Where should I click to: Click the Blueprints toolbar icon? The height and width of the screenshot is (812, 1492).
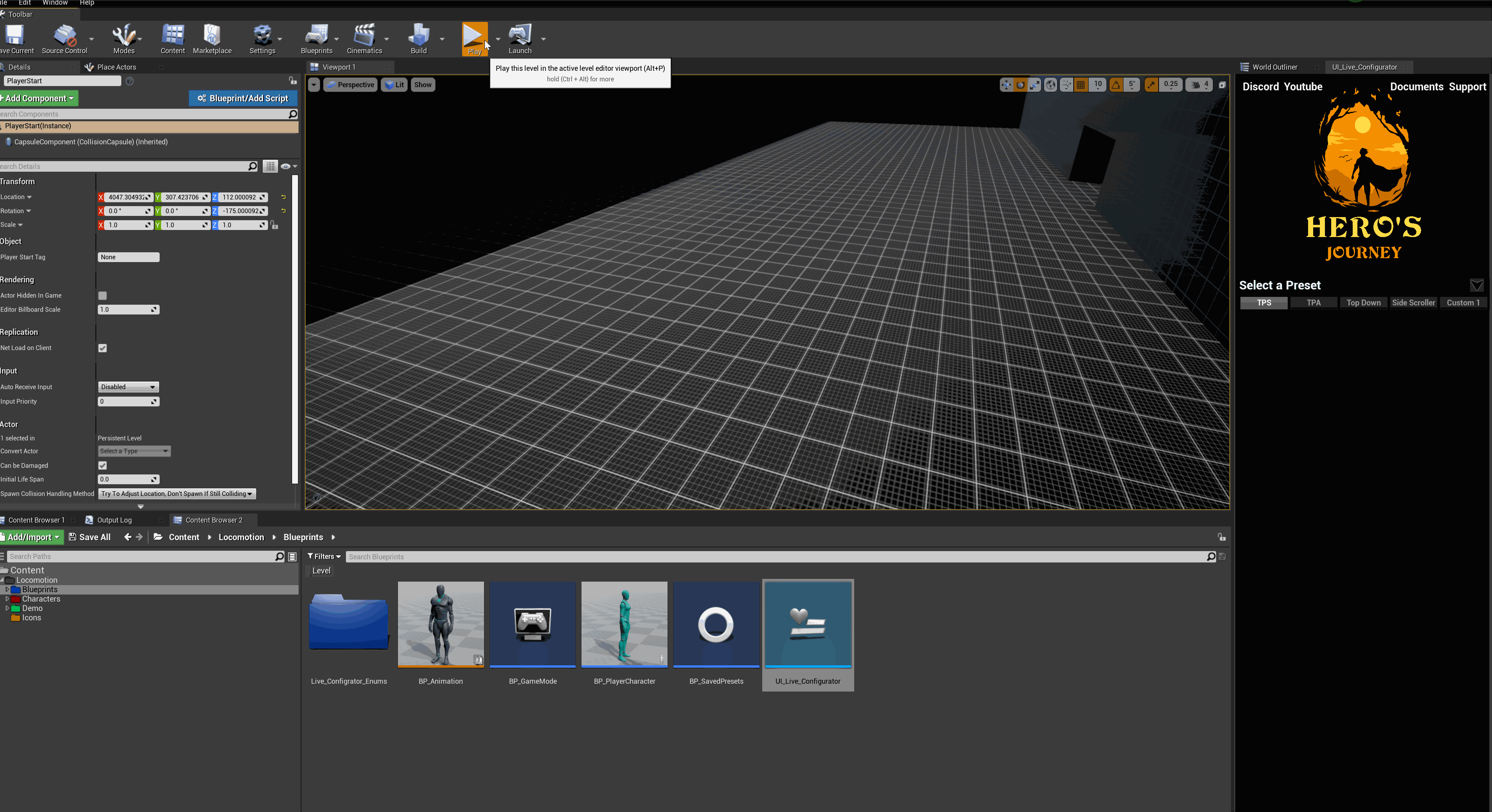coord(317,39)
